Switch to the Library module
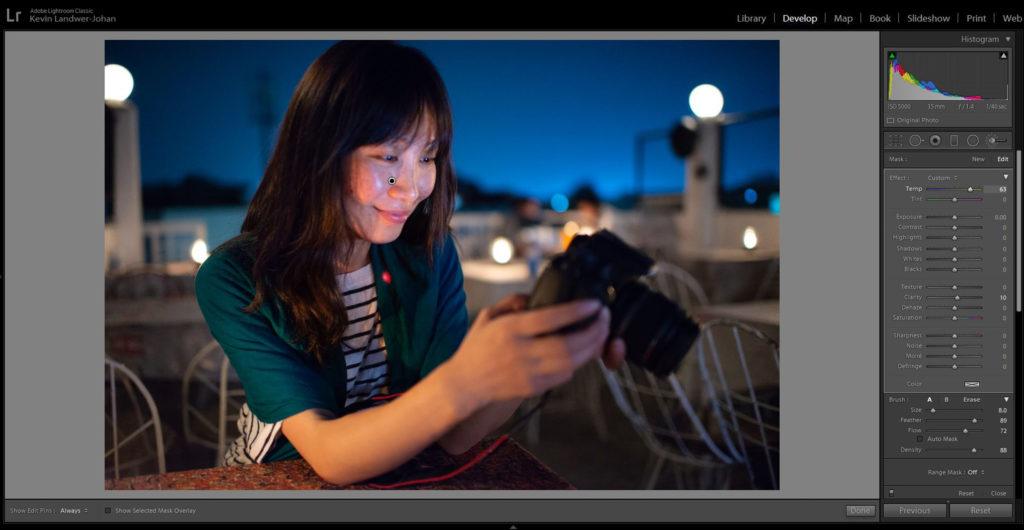1024x530 pixels. coord(751,18)
